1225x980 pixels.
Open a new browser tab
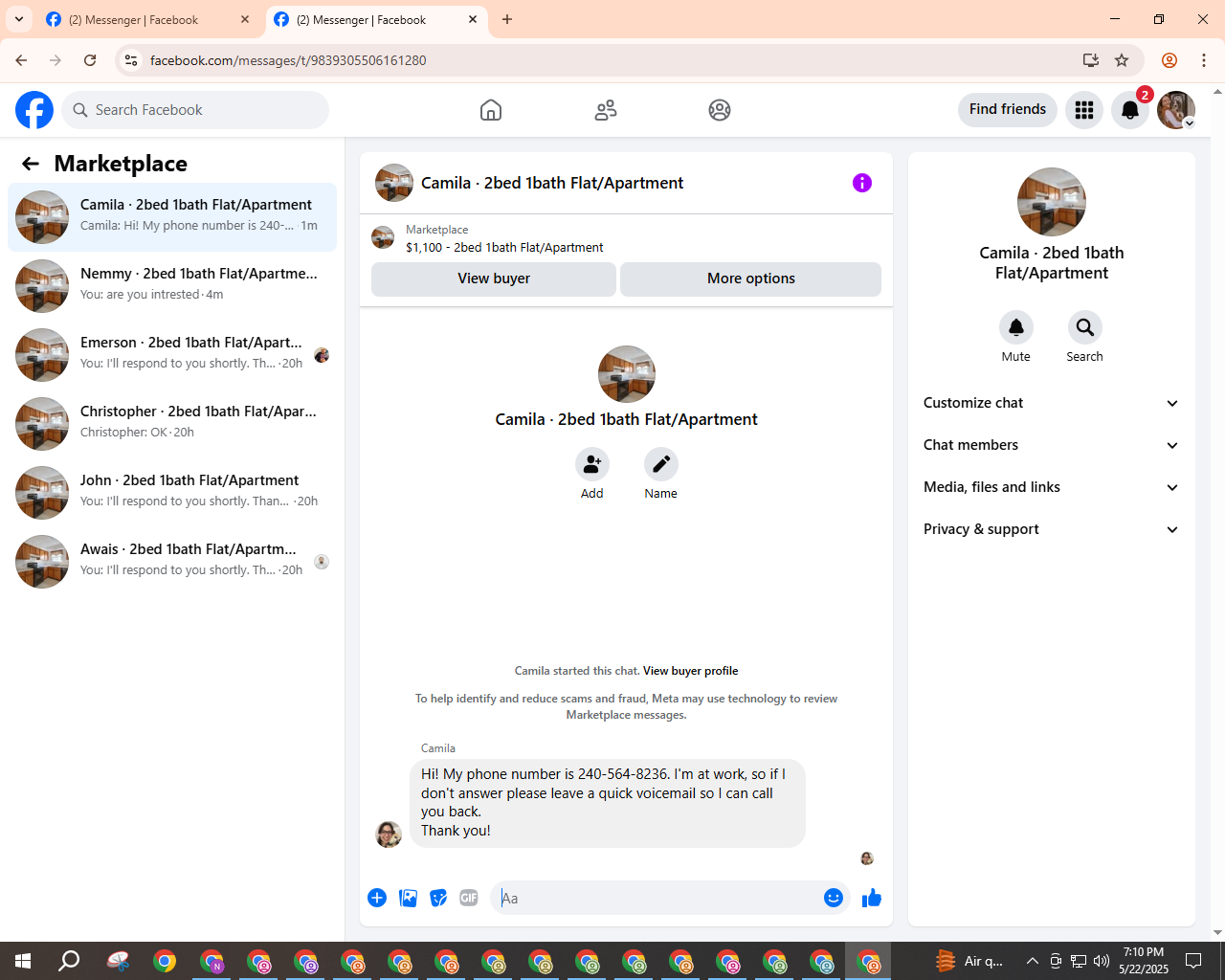[x=507, y=19]
